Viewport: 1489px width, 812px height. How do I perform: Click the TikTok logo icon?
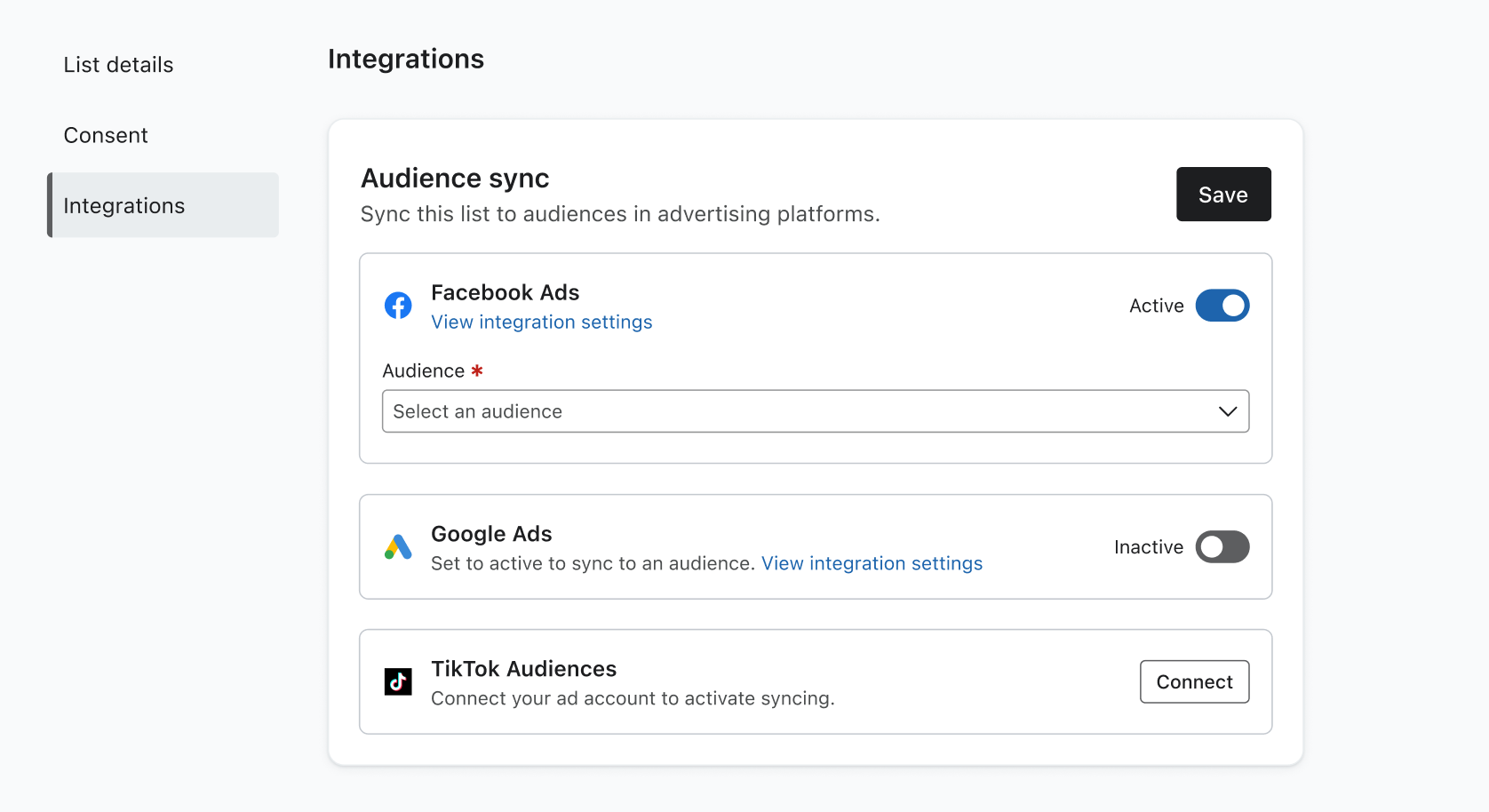pyautogui.click(x=398, y=681)
